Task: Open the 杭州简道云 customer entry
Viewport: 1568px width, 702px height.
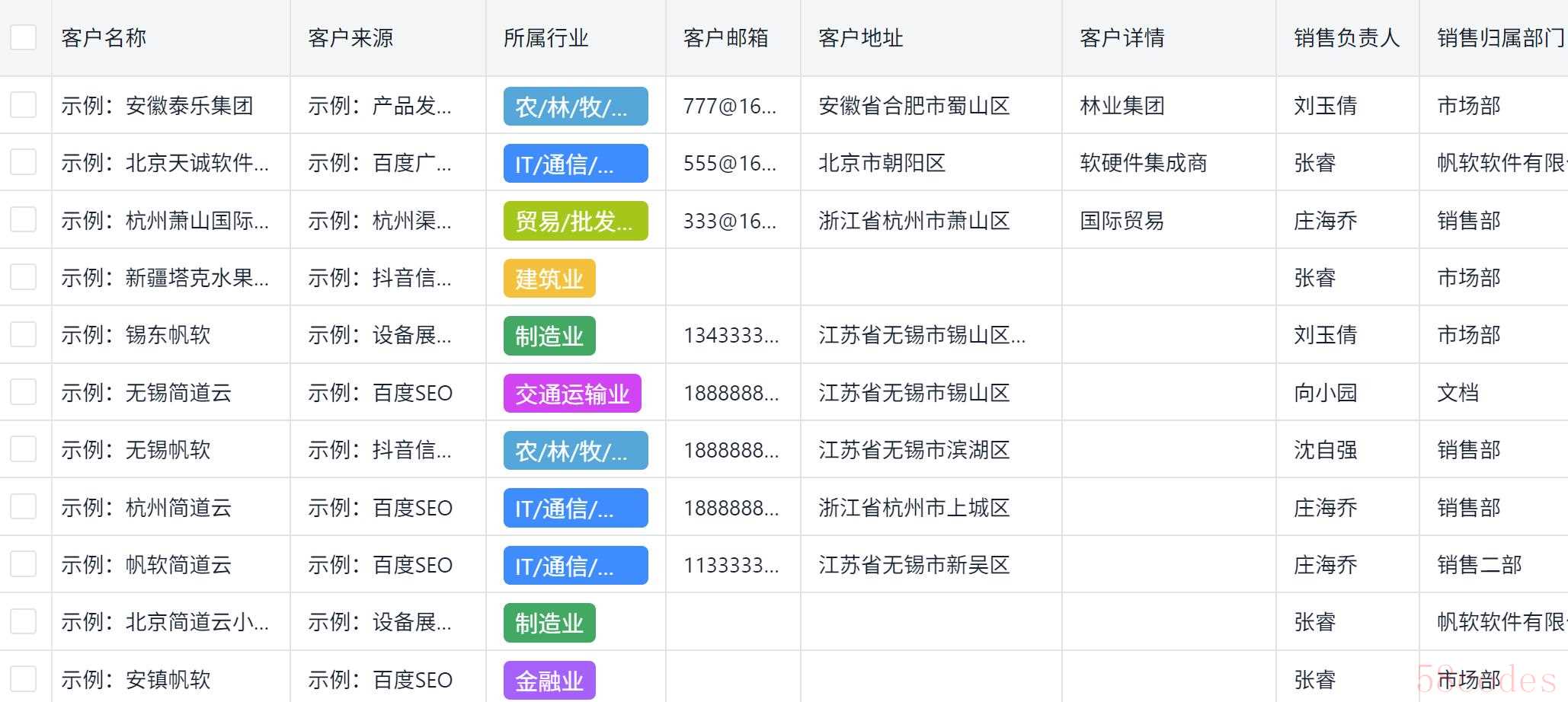Action: tap(146, 508)
